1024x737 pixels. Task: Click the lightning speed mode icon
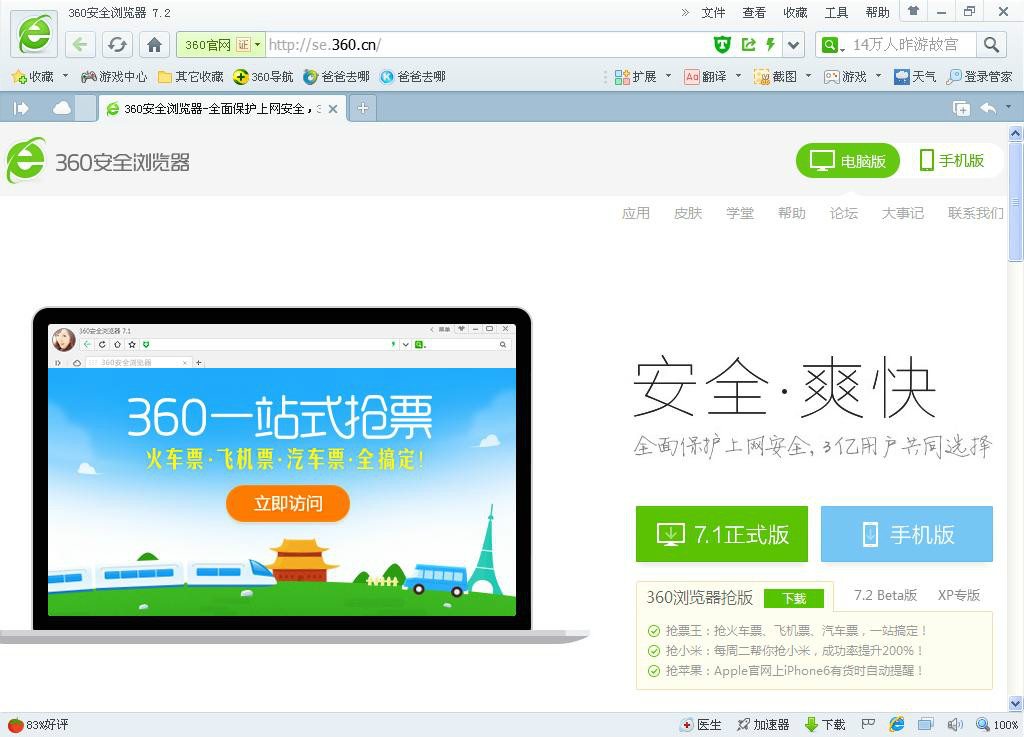pos(771,44)
